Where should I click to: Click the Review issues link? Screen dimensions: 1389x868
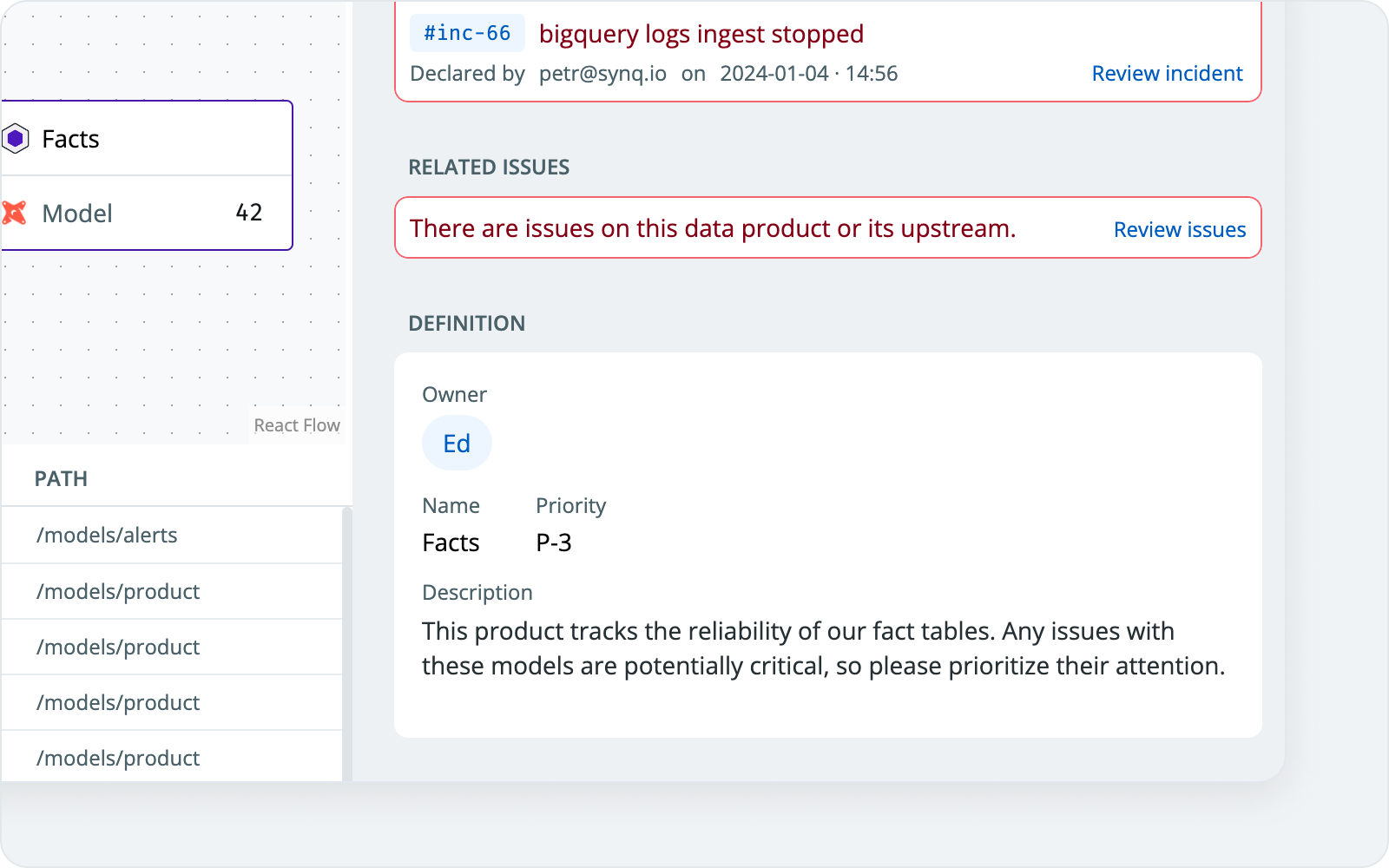click(x=1179, y=230)
